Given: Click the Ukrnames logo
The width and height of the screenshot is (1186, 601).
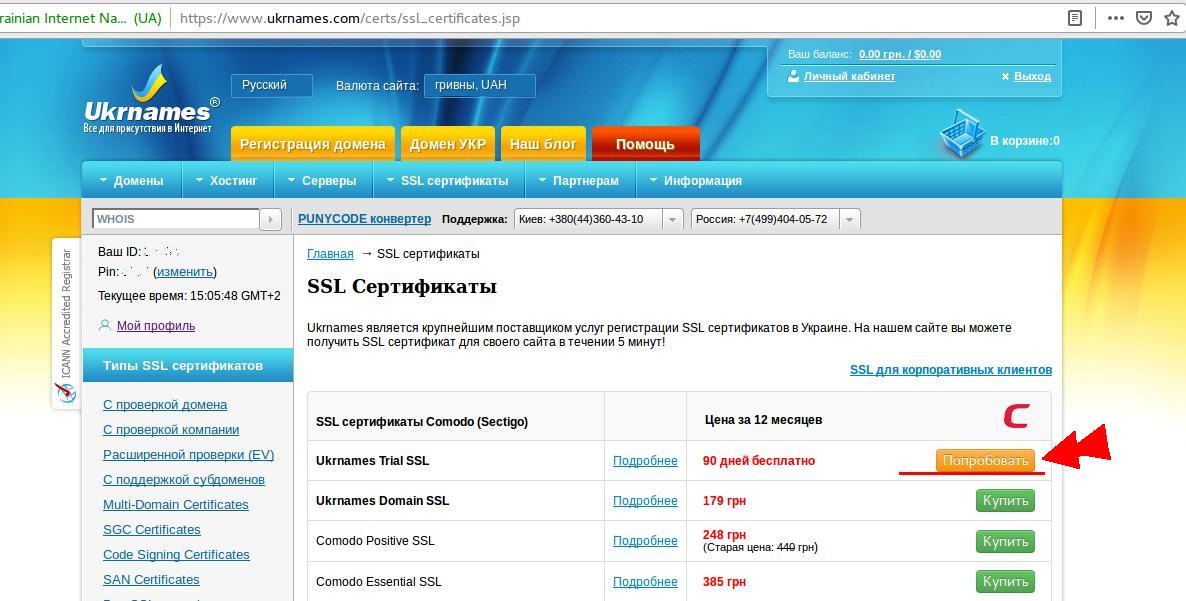Looking at the screenshot, I should tap(152, 99).
